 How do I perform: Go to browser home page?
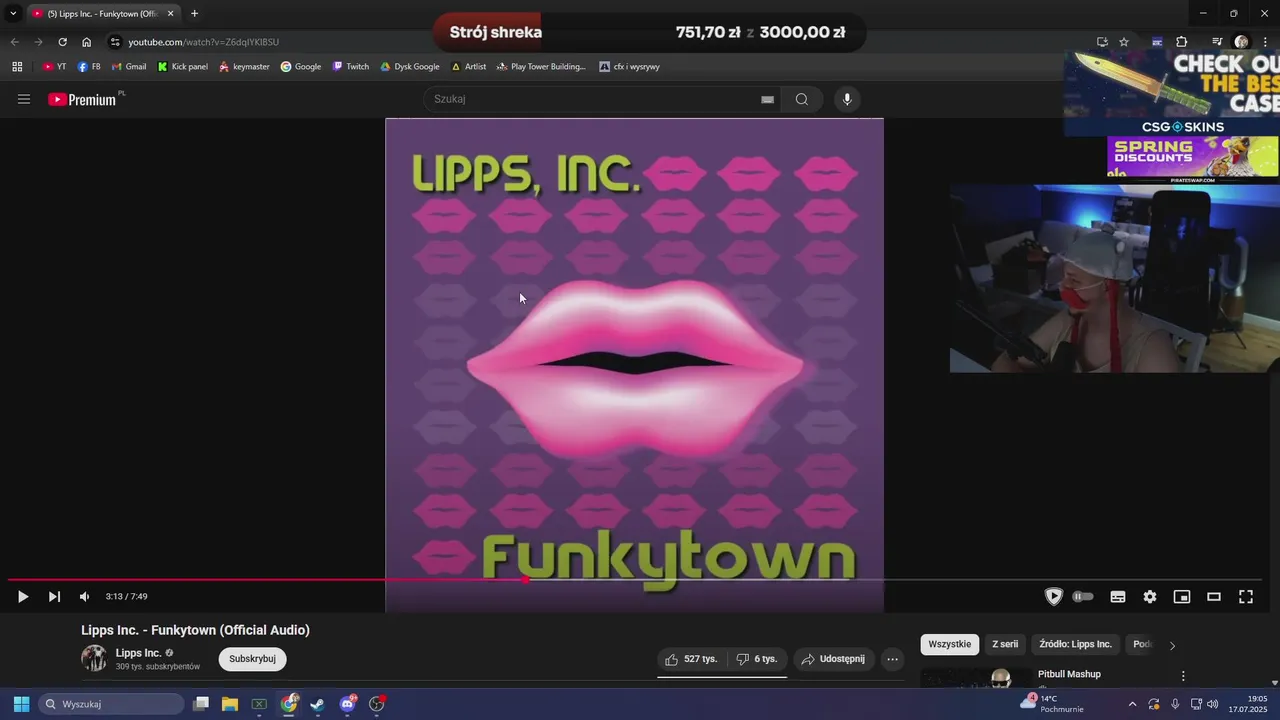pos(87,42)
